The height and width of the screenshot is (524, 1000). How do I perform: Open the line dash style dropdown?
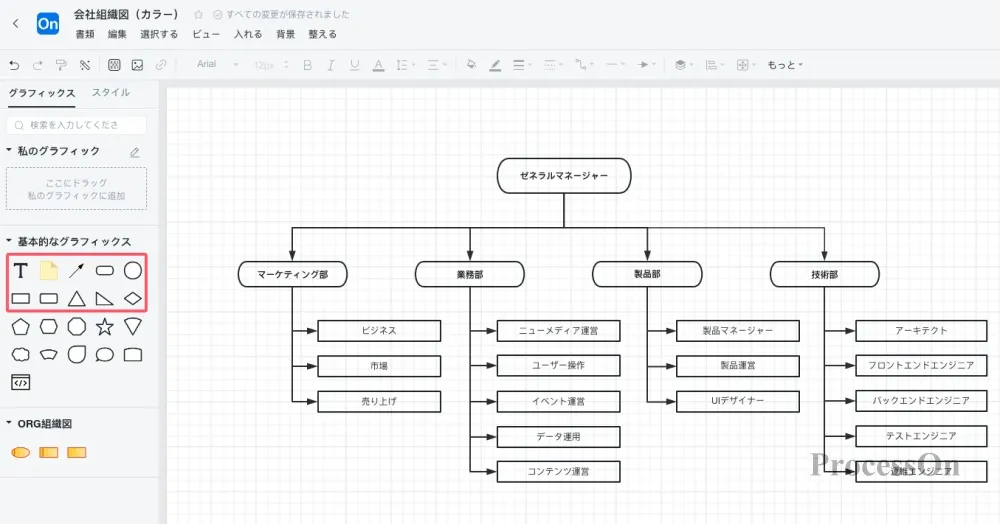(x=553, y=65)
